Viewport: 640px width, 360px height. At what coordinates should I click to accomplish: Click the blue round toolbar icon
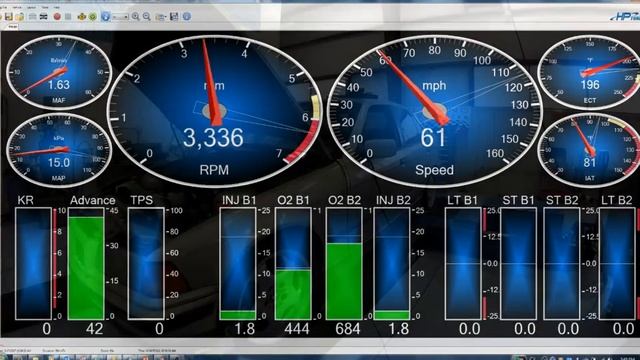point(105,16)
